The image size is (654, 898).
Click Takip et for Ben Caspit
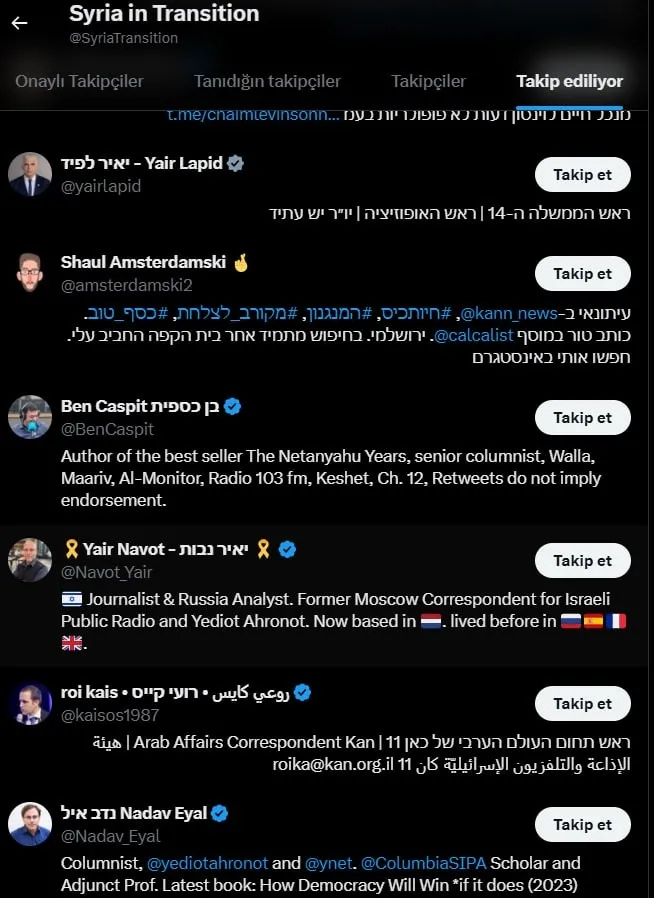click(x=582, y=417)
